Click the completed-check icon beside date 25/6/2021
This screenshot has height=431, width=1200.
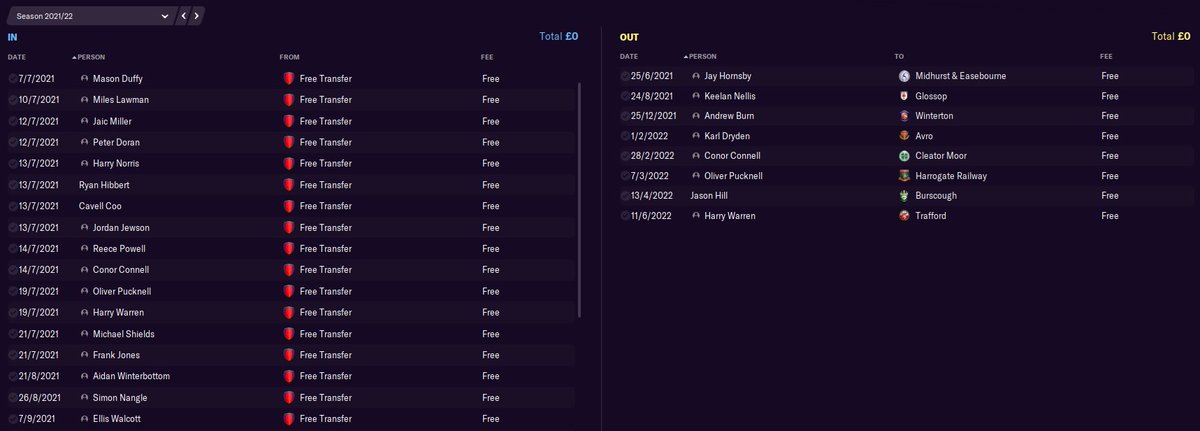point(624,75)
